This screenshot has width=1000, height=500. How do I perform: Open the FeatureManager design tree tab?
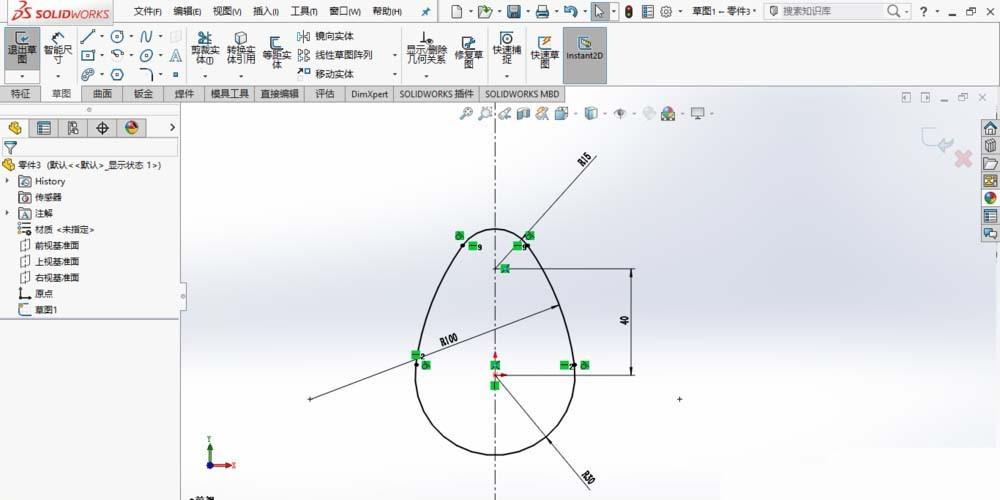(15, 128)
